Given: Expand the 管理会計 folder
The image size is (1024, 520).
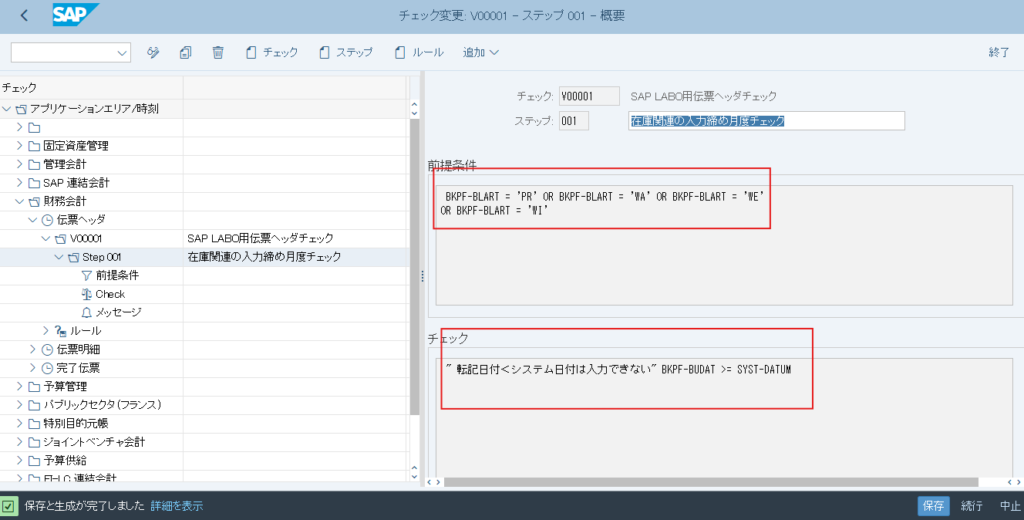Looking at the screenshot, I should [20, 164].
